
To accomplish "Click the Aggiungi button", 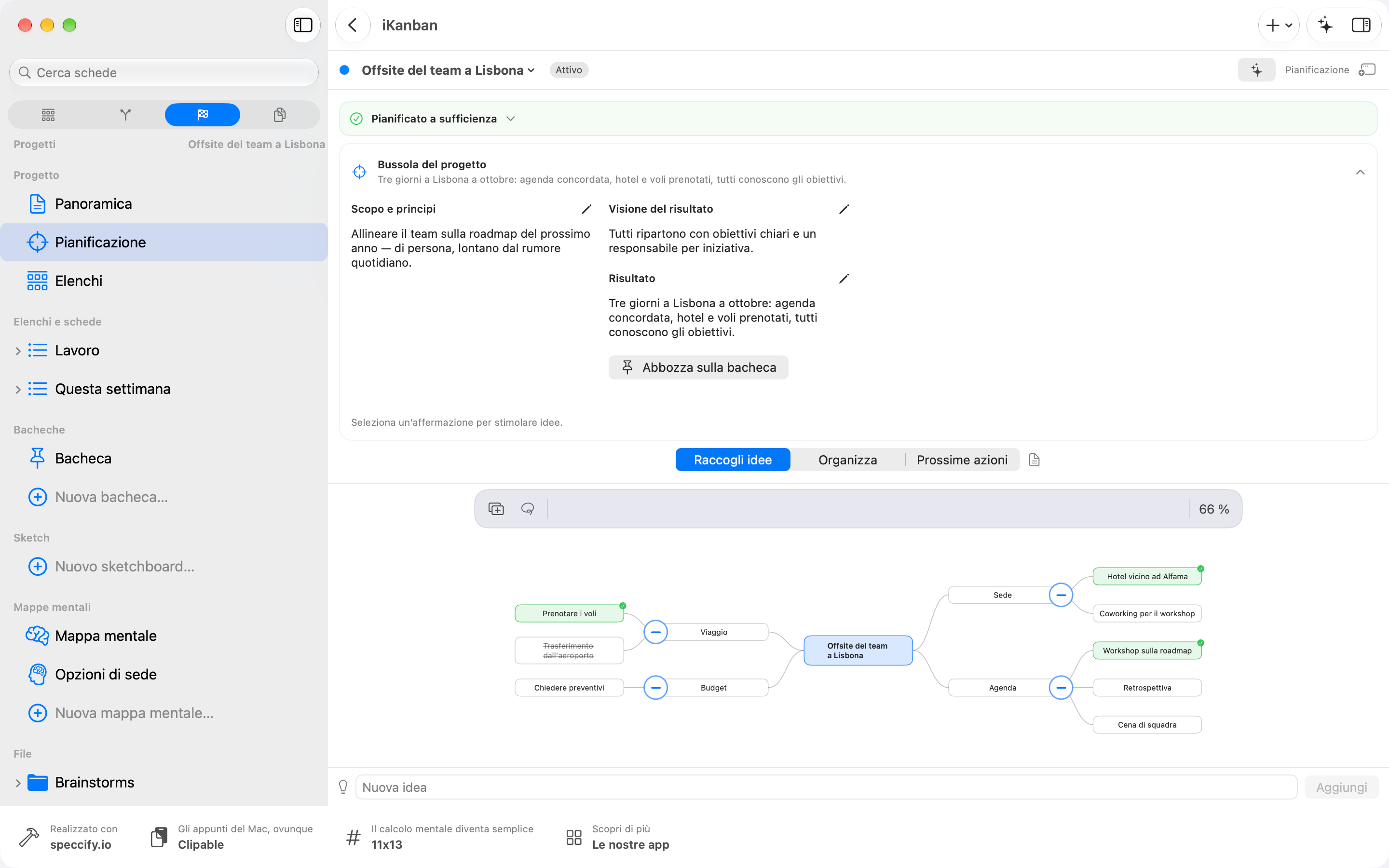I will point(1341,787).
